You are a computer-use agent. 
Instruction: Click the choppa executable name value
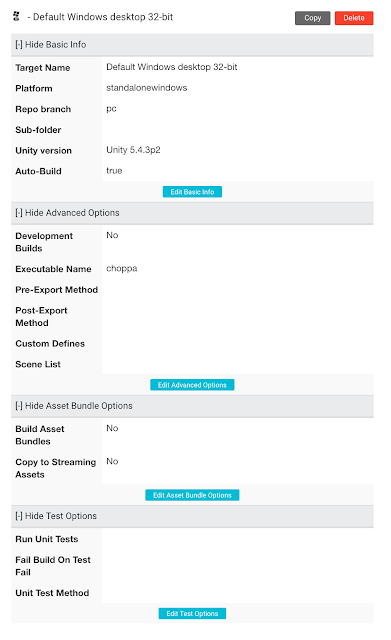click(x=122, y=269)
